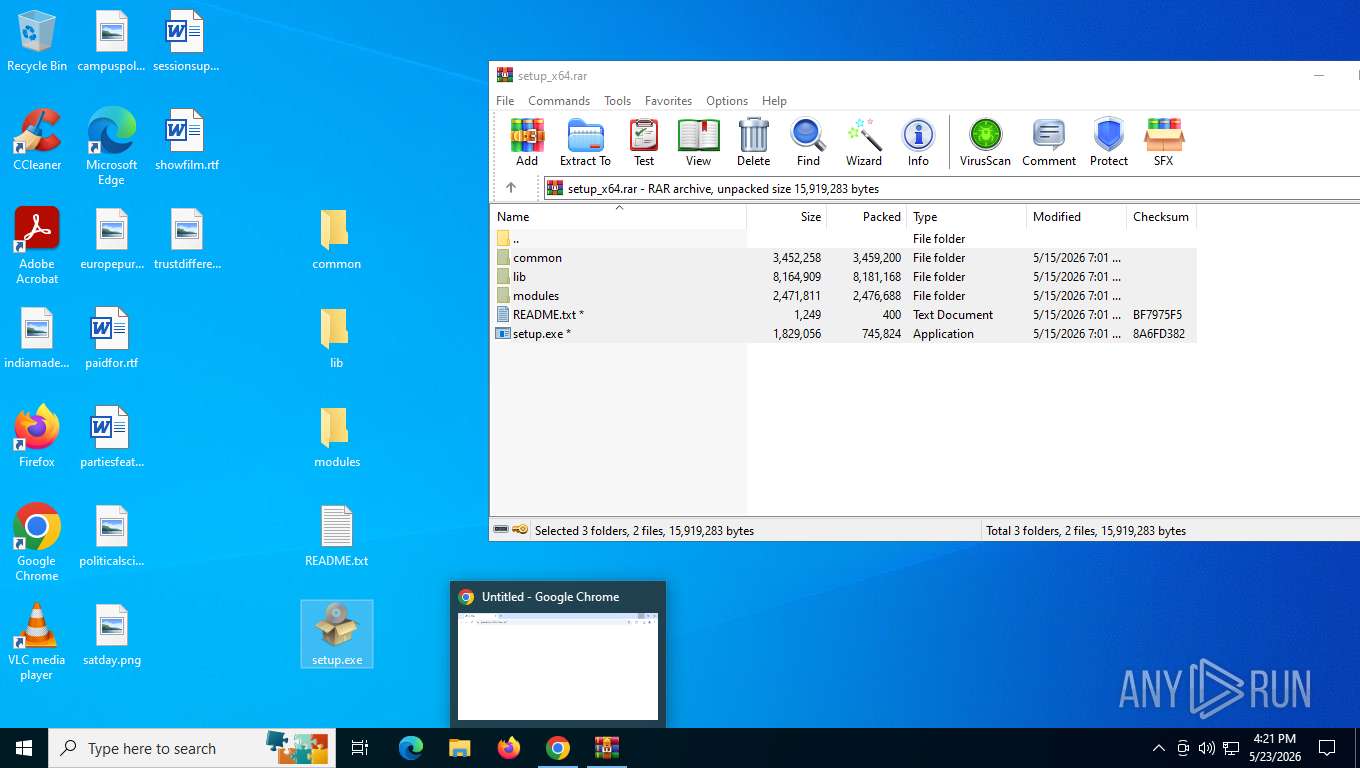Click the archive path address field
This screenshot has width=1360, height=768.
coord(950,188)
